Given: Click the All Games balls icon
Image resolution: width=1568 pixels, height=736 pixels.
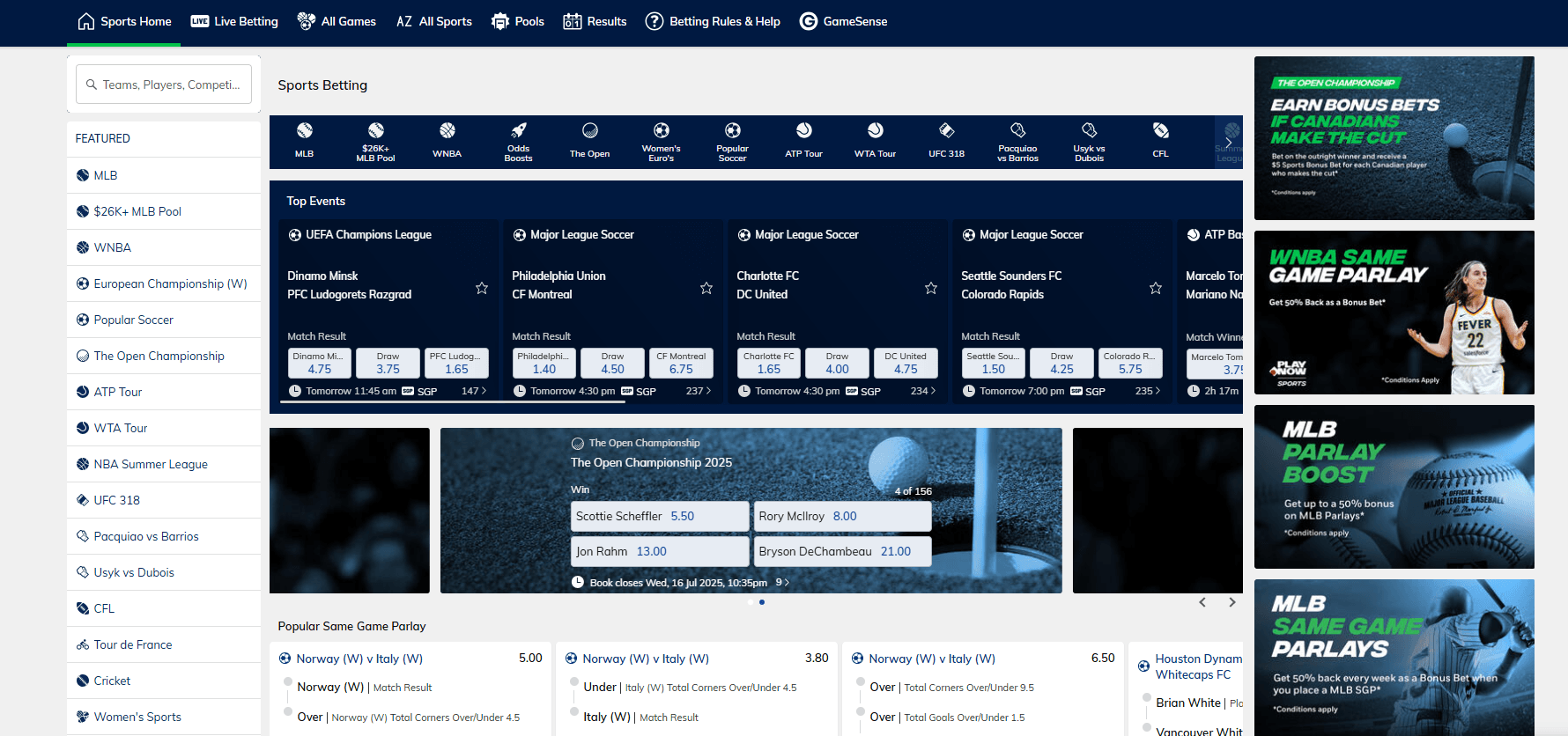Looking at the screenshot, I should click(x=307, y=21).
